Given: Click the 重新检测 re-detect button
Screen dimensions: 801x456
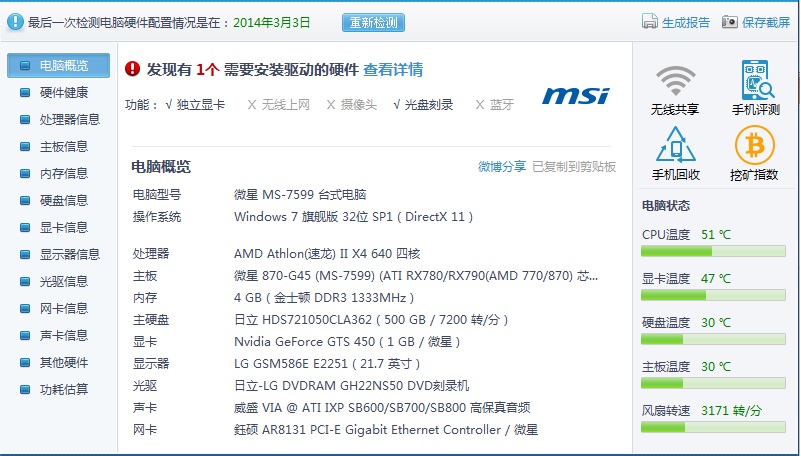Looking at the screenshot, I should click(x=373, y=22).
